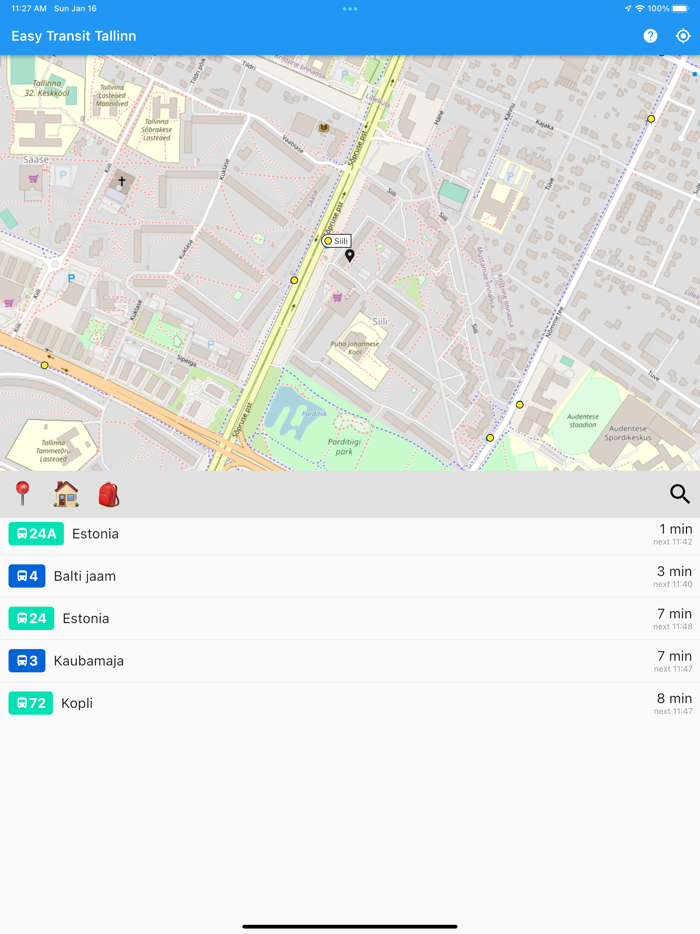This screenshot has height=934, width=700.
Task: Tap the 8 min arrival time
Action: click(674, 698)
